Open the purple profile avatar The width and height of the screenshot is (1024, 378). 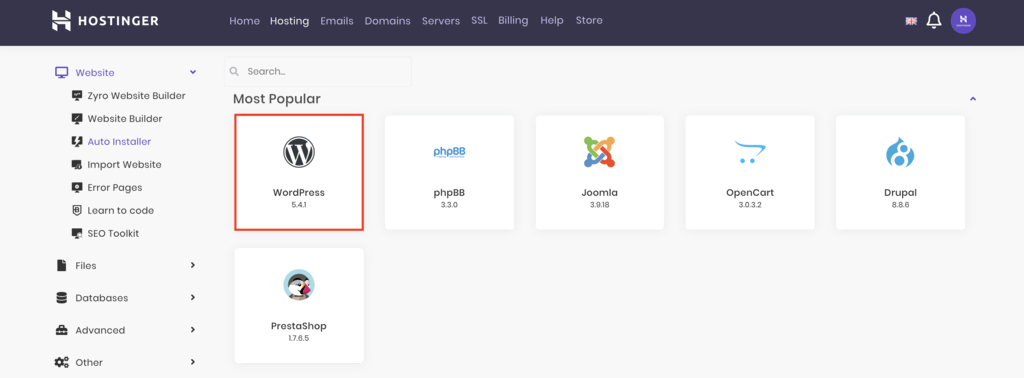pos(963,21)
